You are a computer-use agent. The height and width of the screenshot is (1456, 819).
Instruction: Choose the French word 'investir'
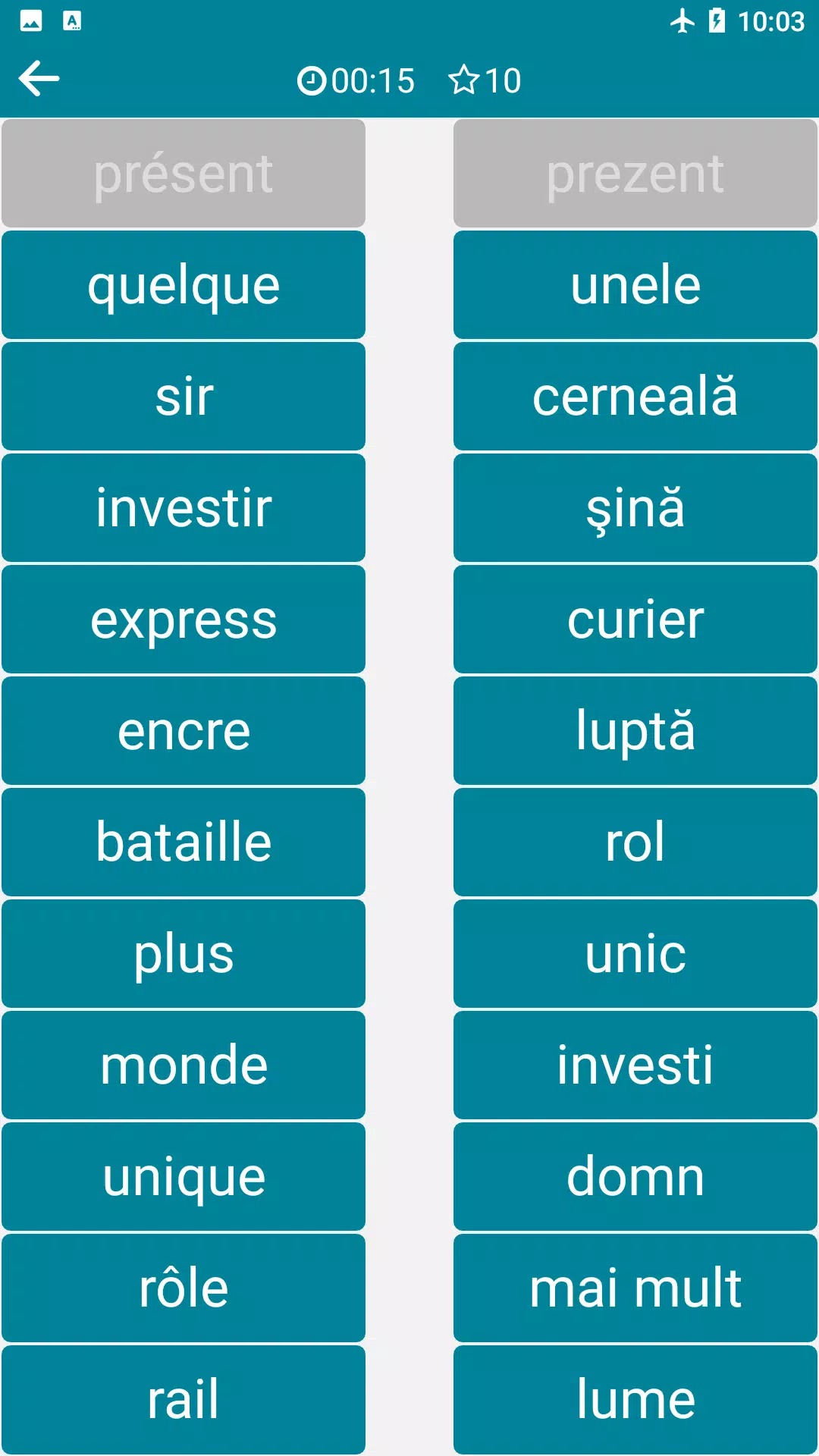184,508
